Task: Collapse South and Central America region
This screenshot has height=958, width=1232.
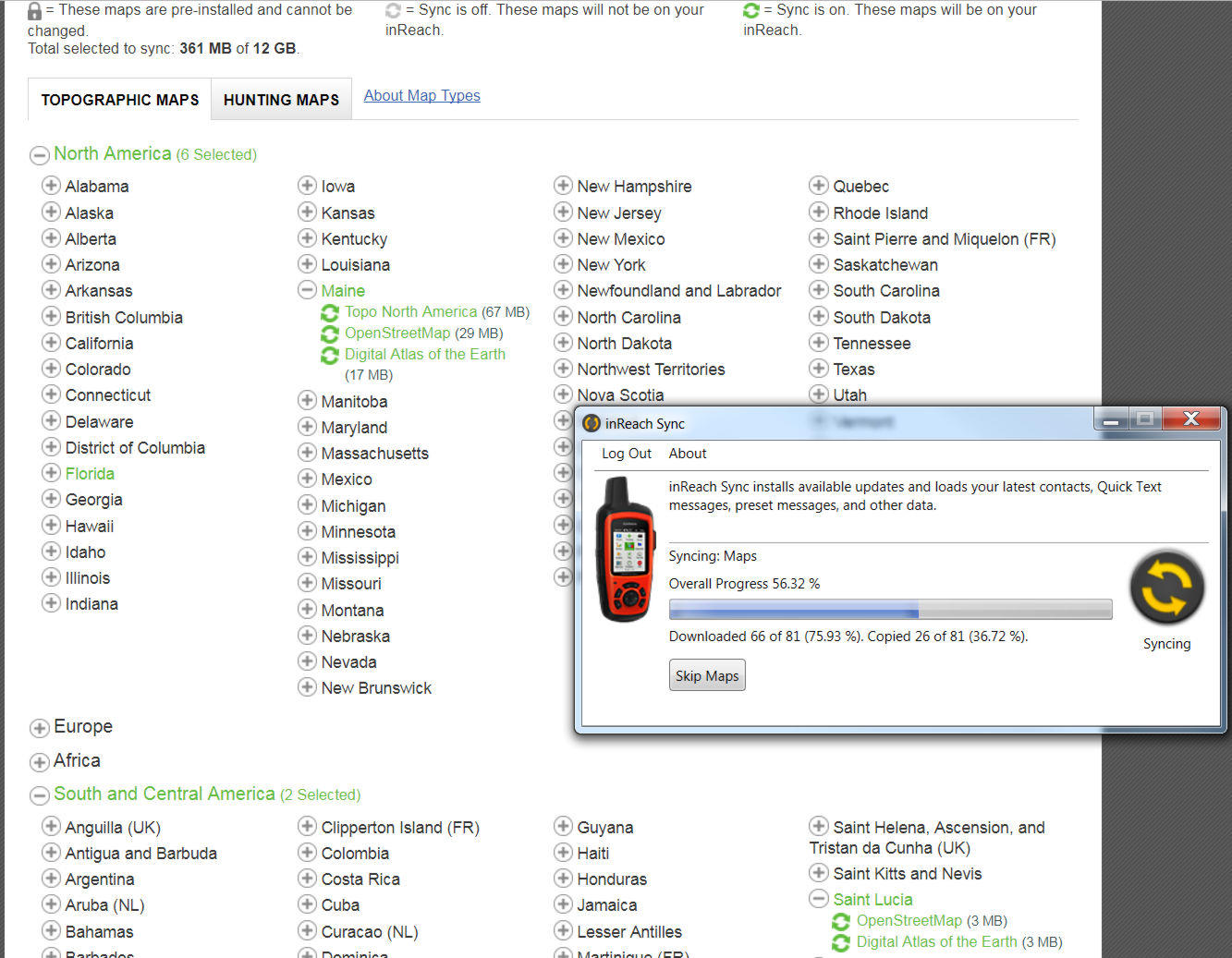Action: (x=39, y=795)
